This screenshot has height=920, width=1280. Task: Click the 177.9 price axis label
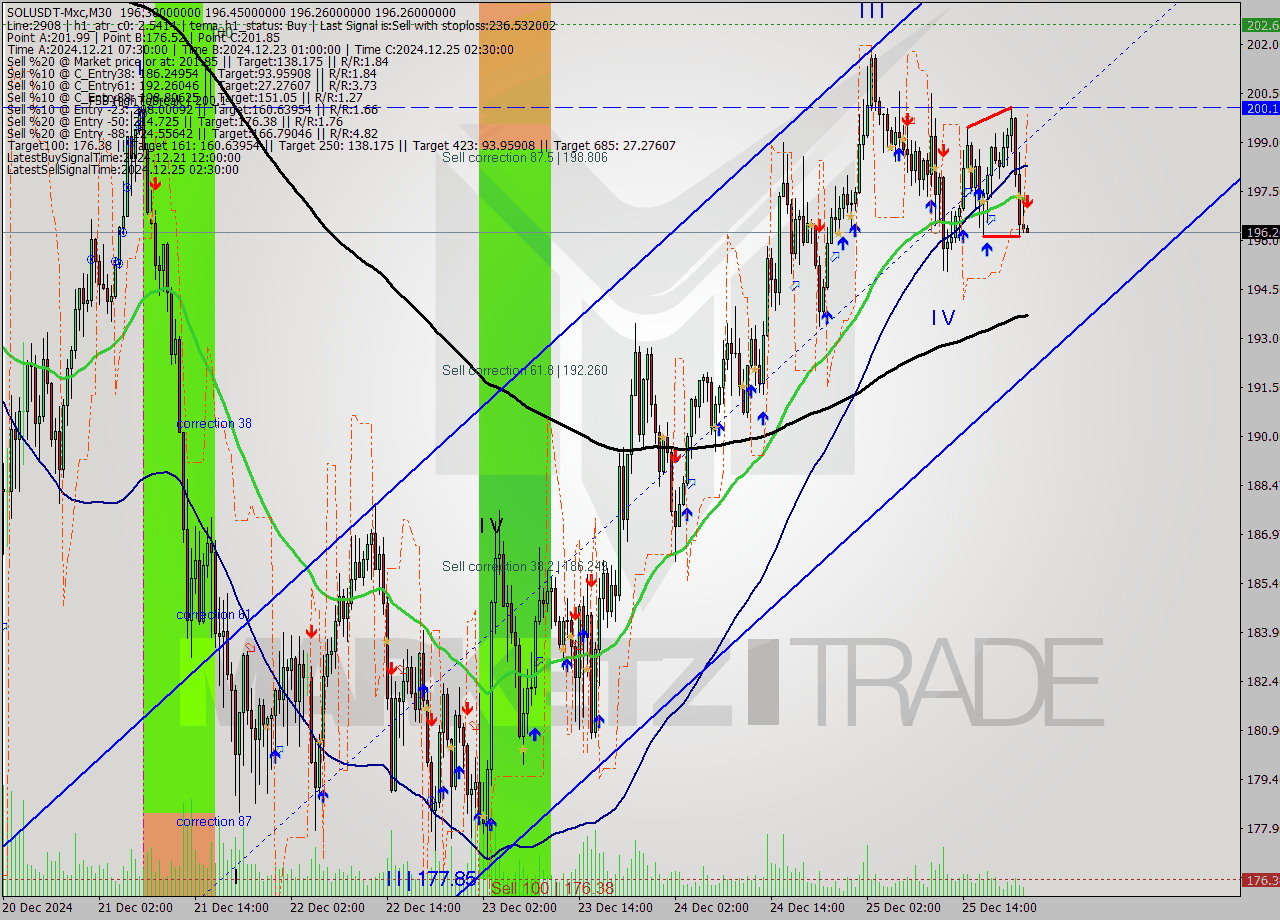click(x=1261, y=828)
